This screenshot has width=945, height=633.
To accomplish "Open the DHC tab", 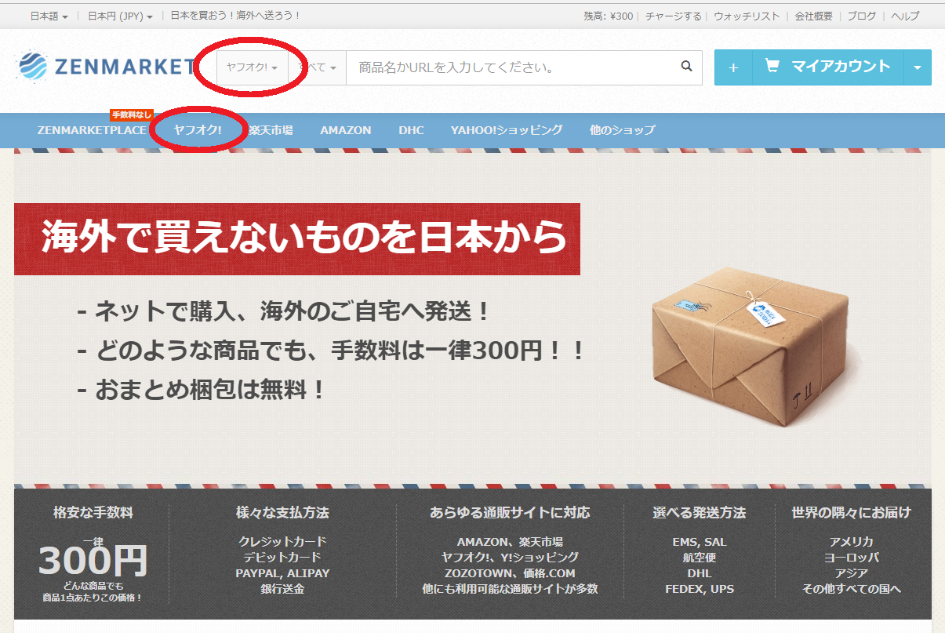I will click(411, 130).
